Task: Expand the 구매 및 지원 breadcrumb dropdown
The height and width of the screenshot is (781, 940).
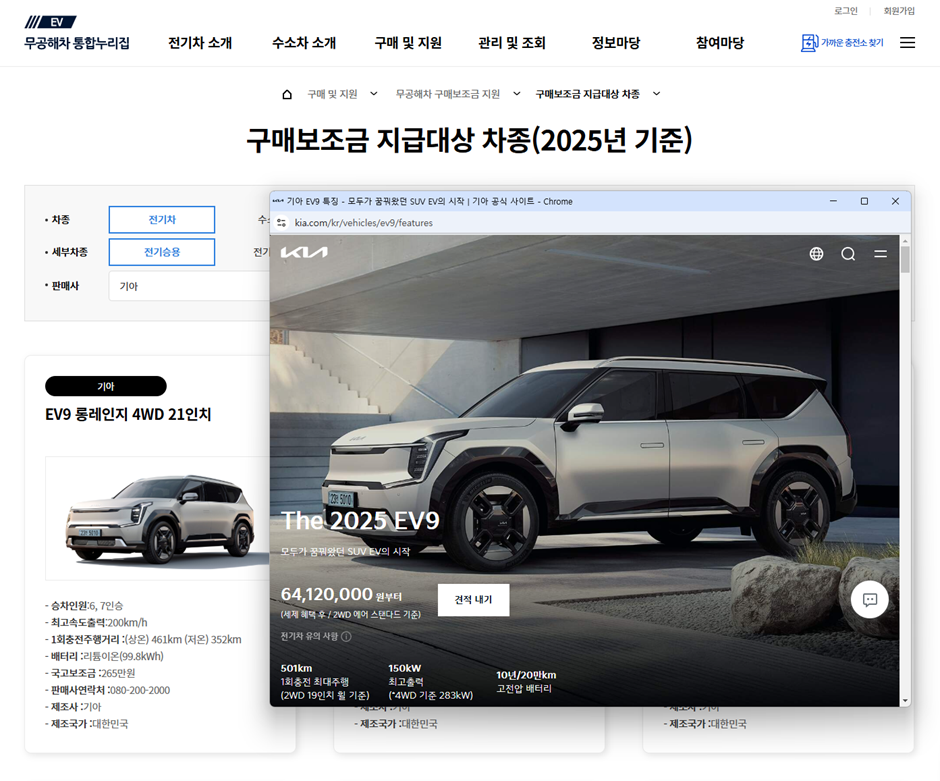Action: coord(373,94)
